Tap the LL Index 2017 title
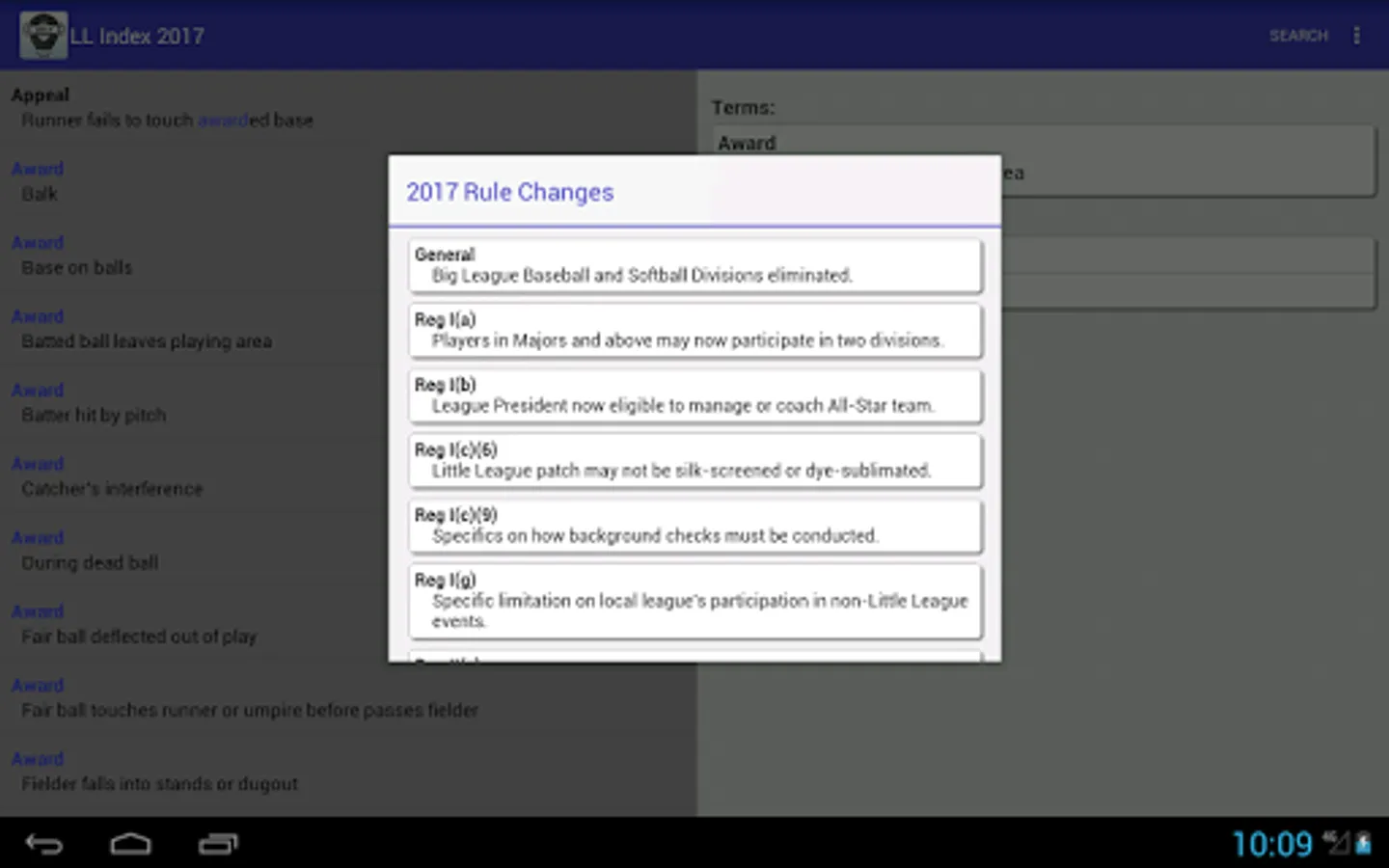The height and width of the screenshot is (868, 1389). (137, 36)
